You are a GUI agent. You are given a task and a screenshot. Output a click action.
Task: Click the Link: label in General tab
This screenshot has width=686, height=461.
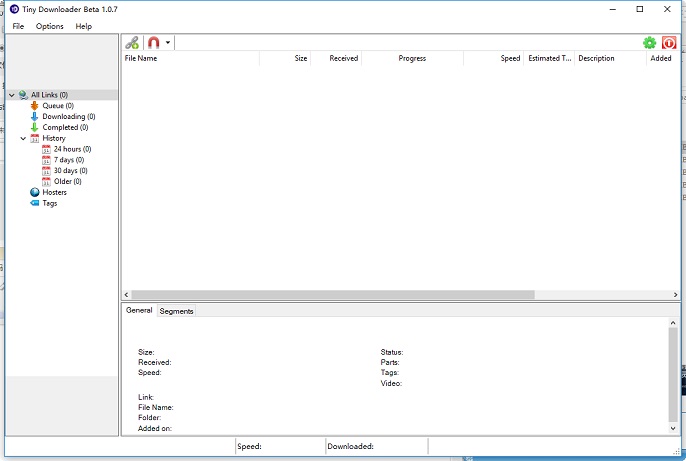pyautogui.click(x=146, y=397)
